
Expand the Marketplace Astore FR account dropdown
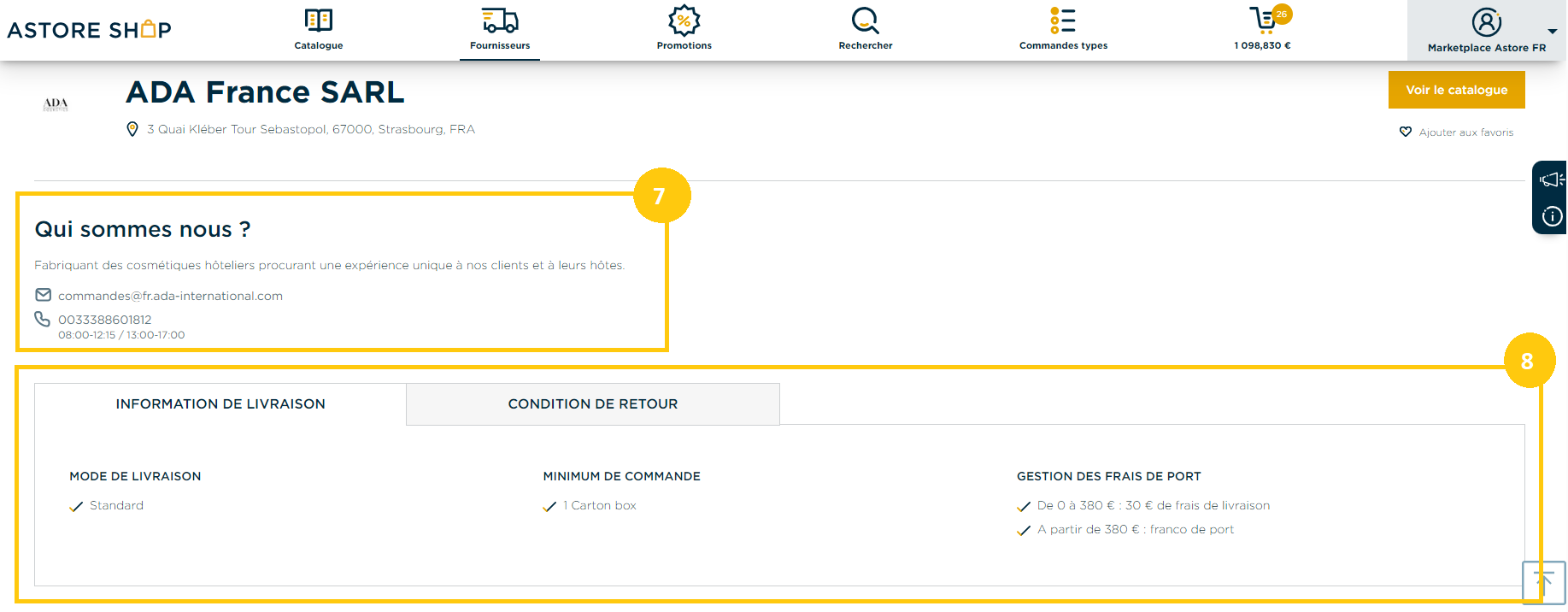(x=1552, y=32)
